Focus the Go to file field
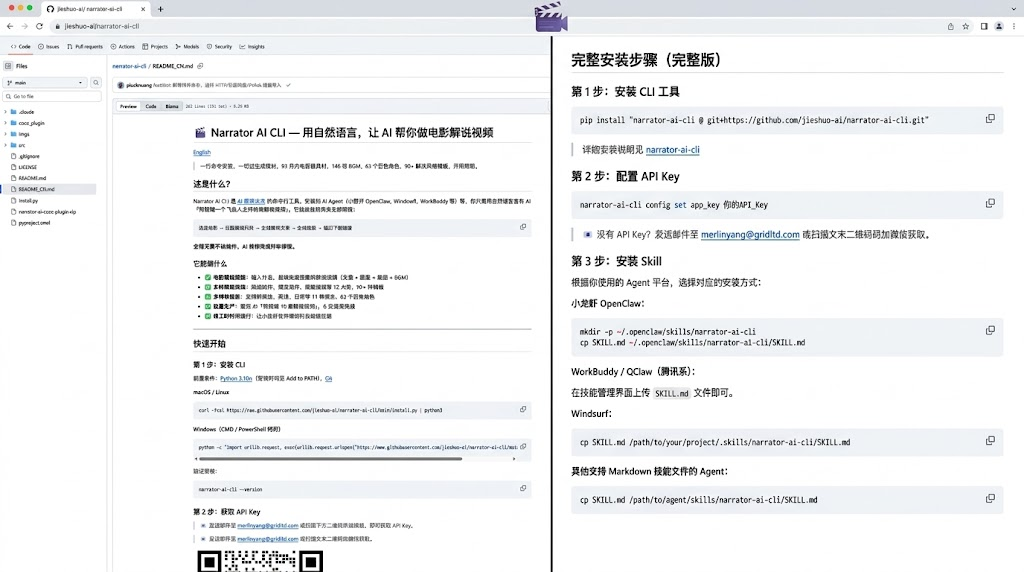 [52, 97]
